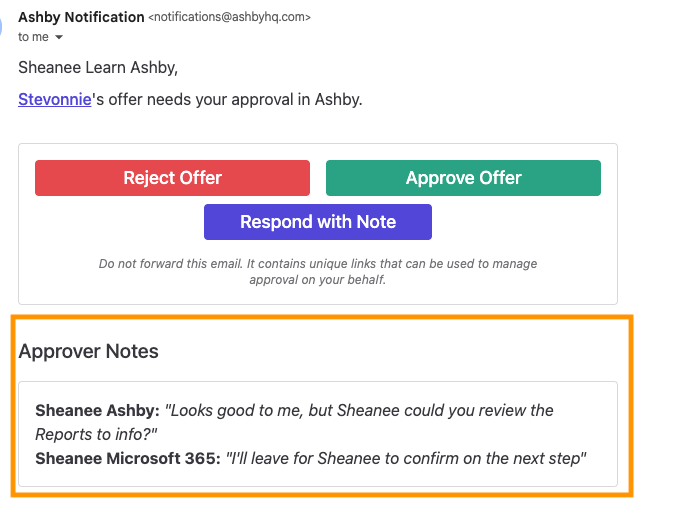
Task: Expand recipient details arrow next to "to me"
Action: tap(58, 37)
